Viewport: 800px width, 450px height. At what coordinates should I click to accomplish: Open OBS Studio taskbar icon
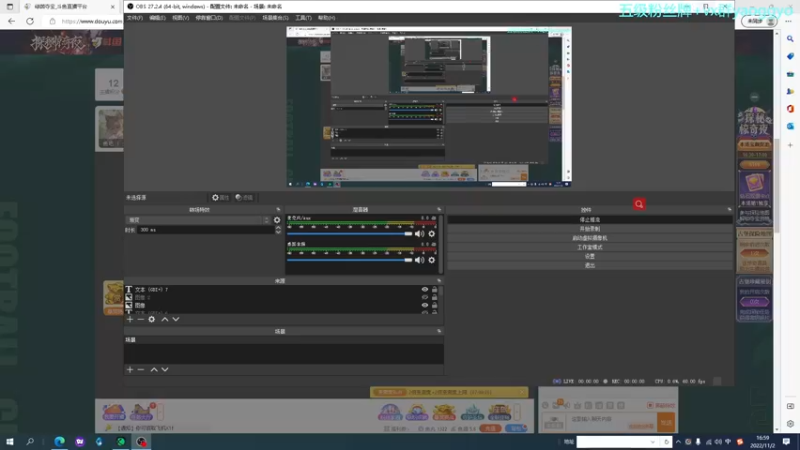pyautogui.click(x=141, y=442)
